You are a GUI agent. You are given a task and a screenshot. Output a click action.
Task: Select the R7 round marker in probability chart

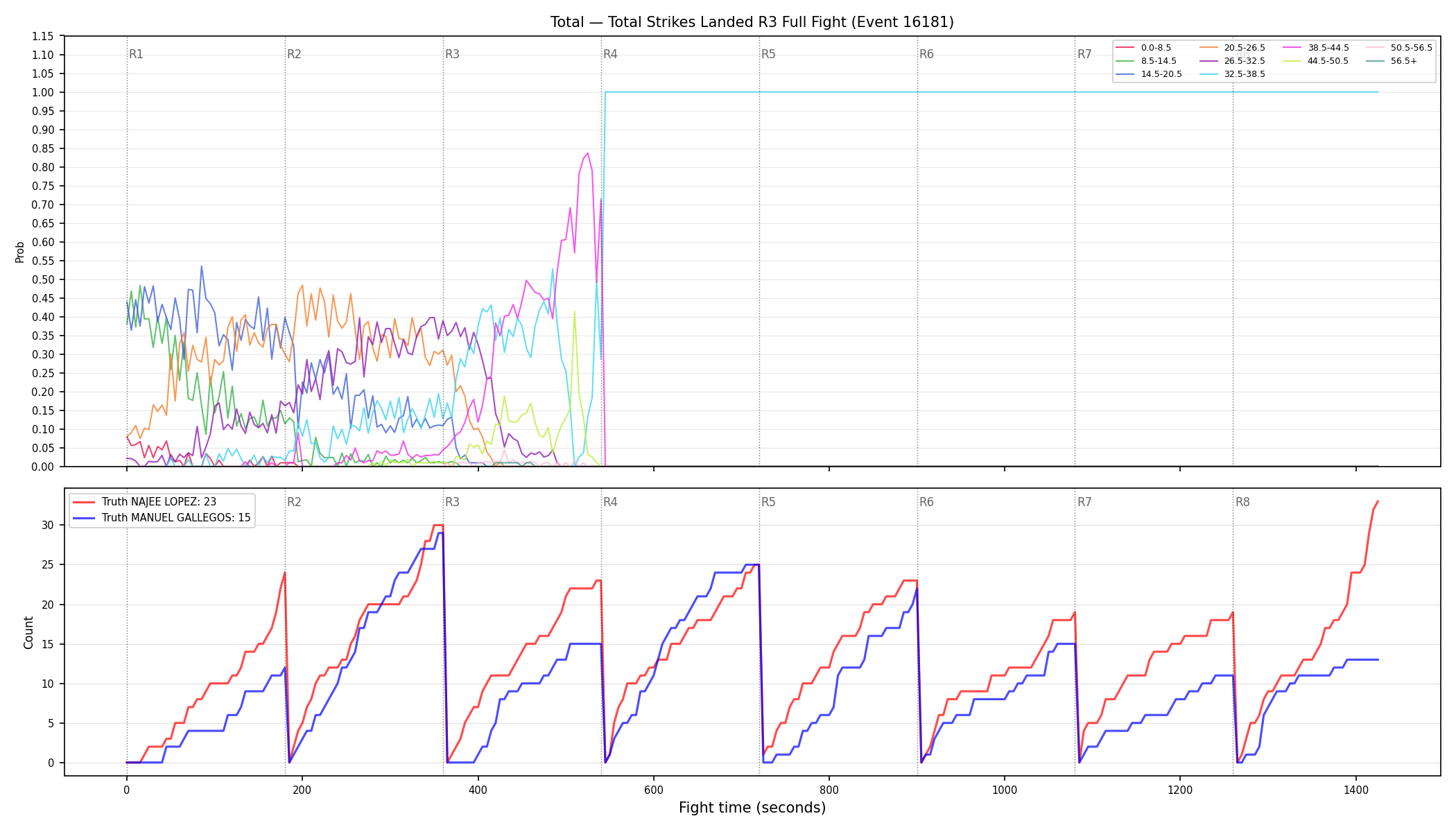[x=1084, y=54]
